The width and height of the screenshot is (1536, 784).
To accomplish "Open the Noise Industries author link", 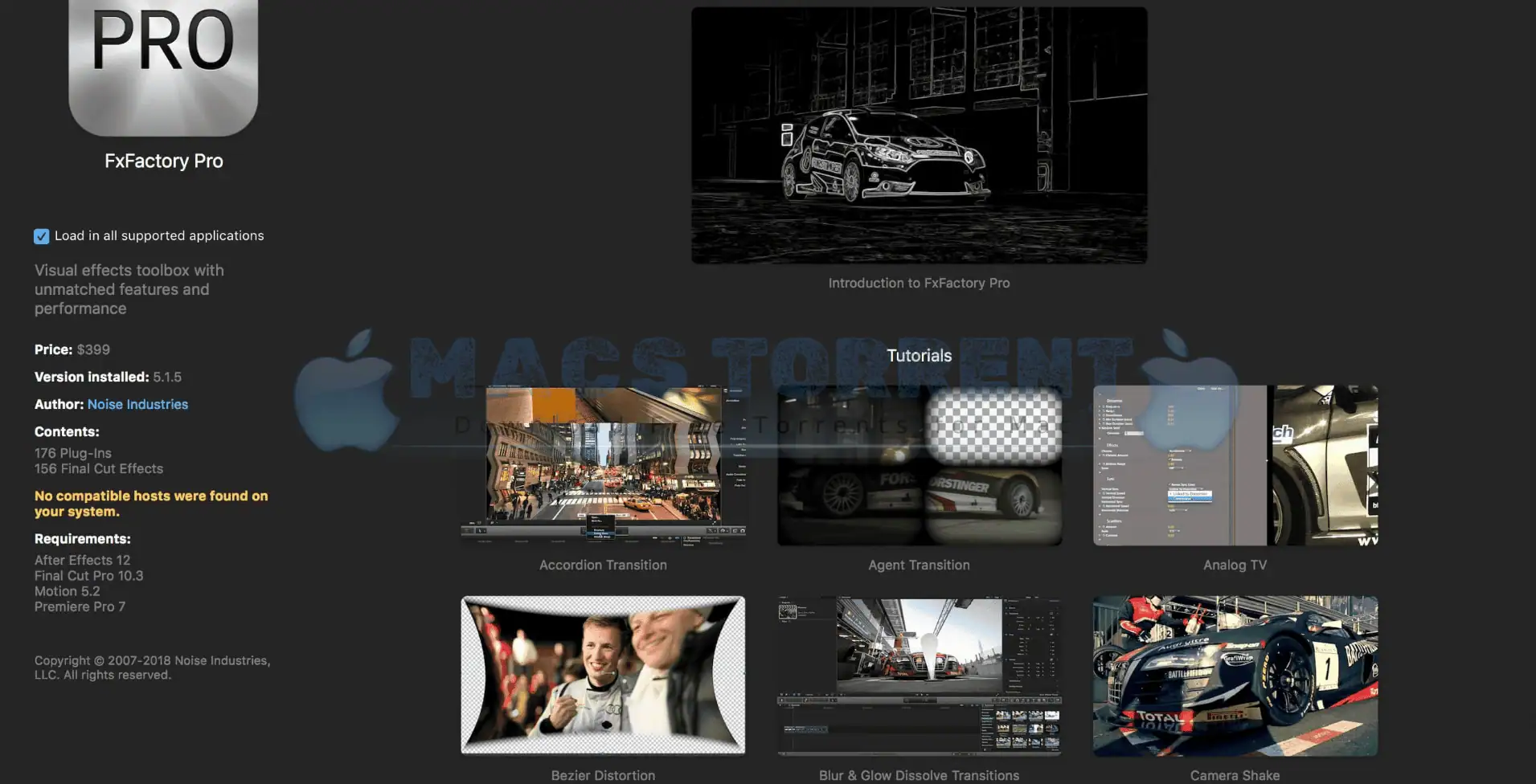I will pyautogui.click(x=137, y=404).
